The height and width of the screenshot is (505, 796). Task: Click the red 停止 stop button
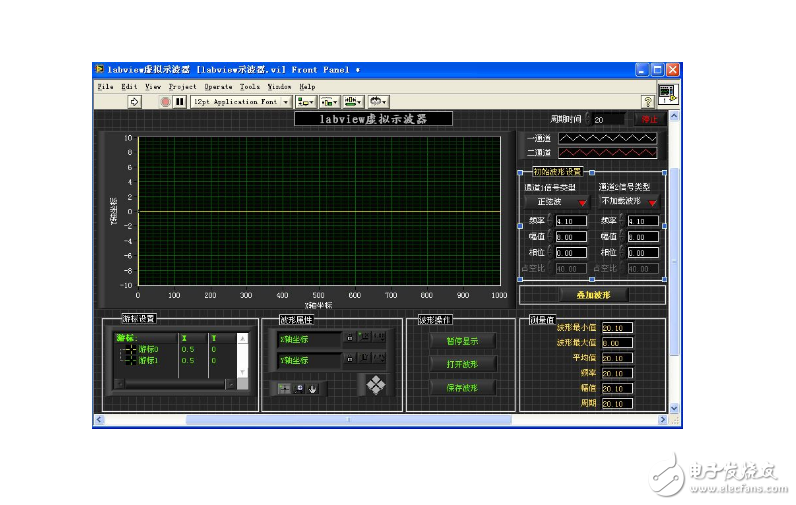[x=649, y=119]
